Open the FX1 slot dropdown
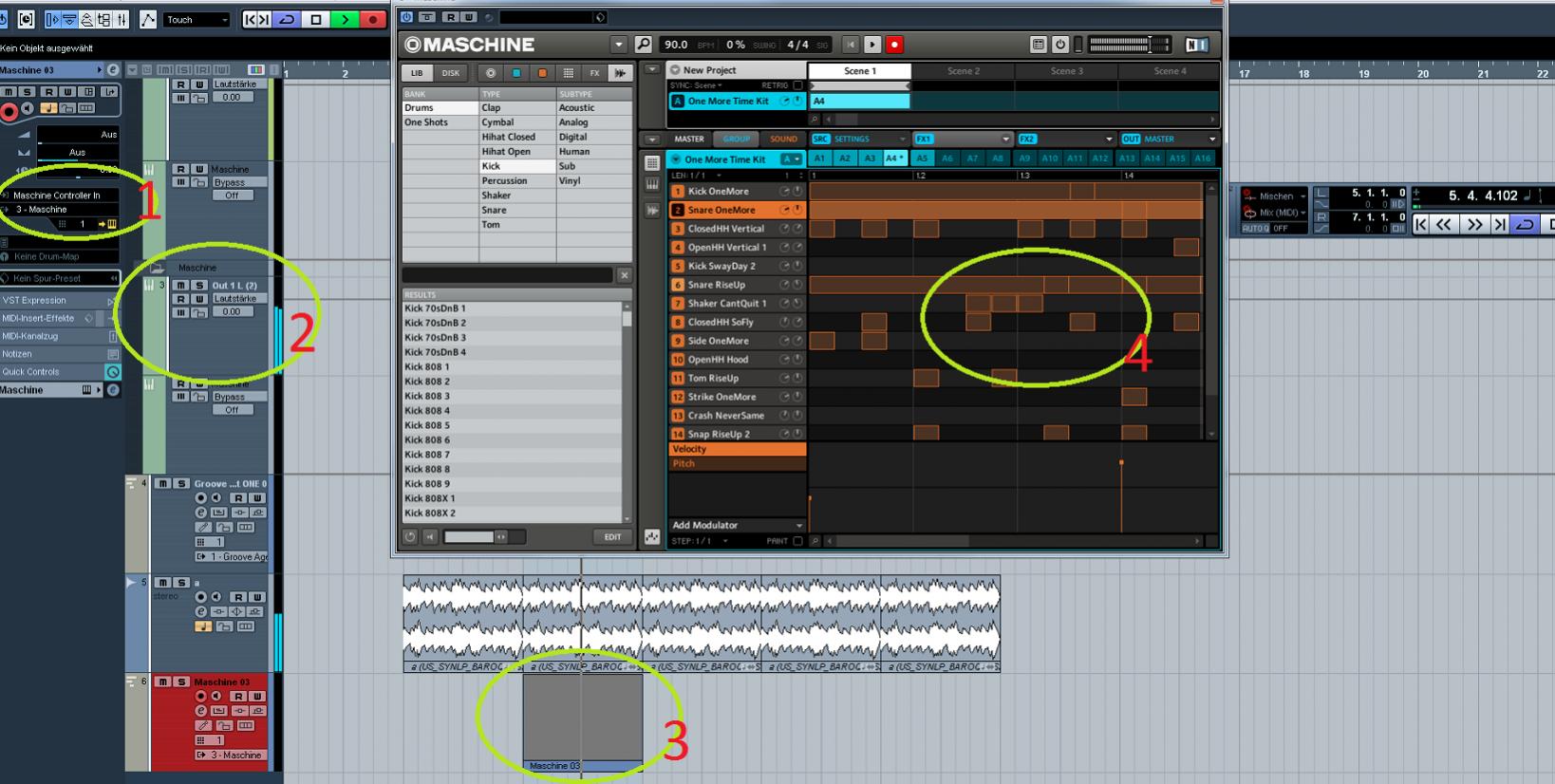1555x784 pixels. [1005, 139]
